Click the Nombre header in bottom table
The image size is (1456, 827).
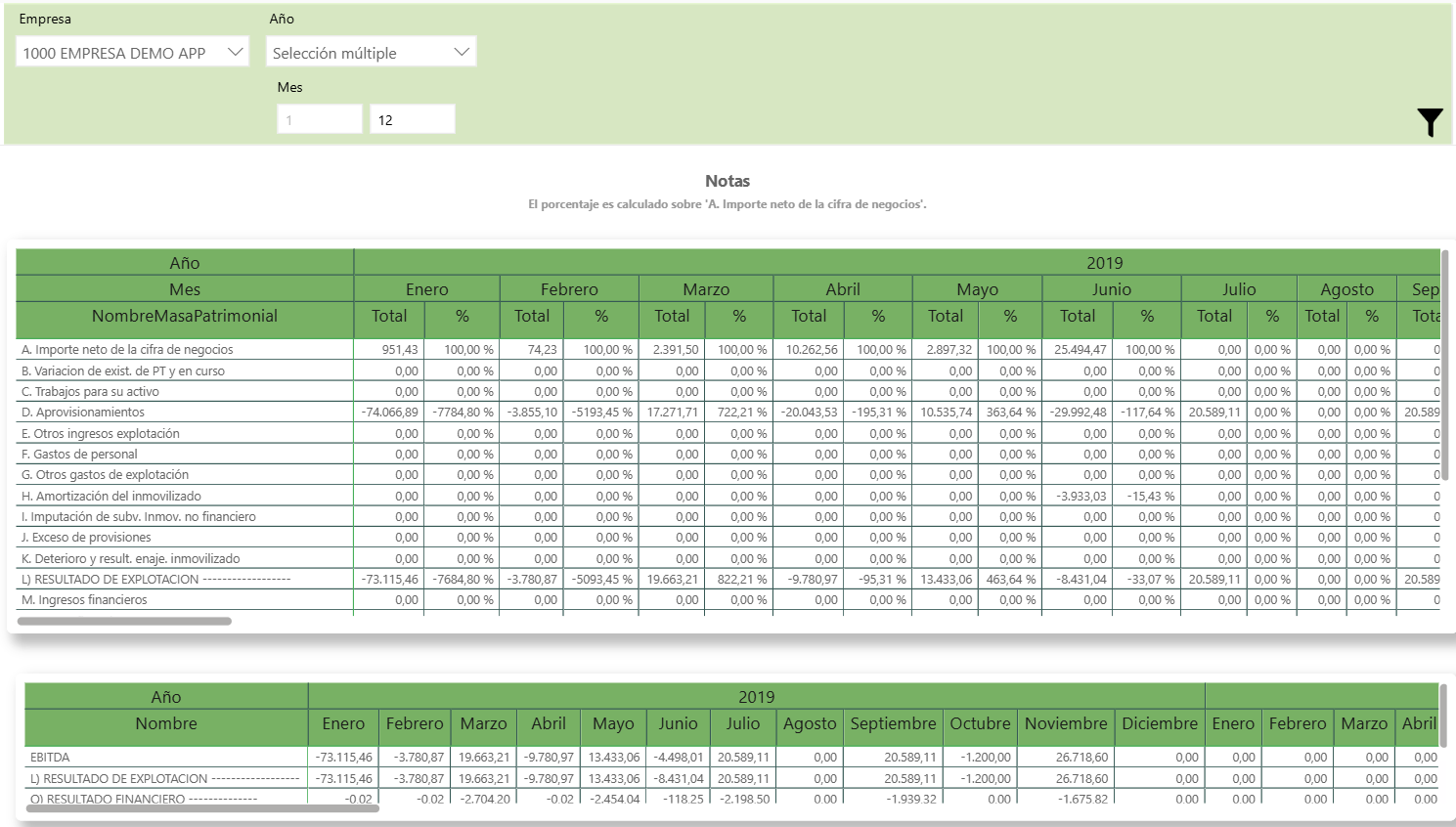click(x=166, y=724)
